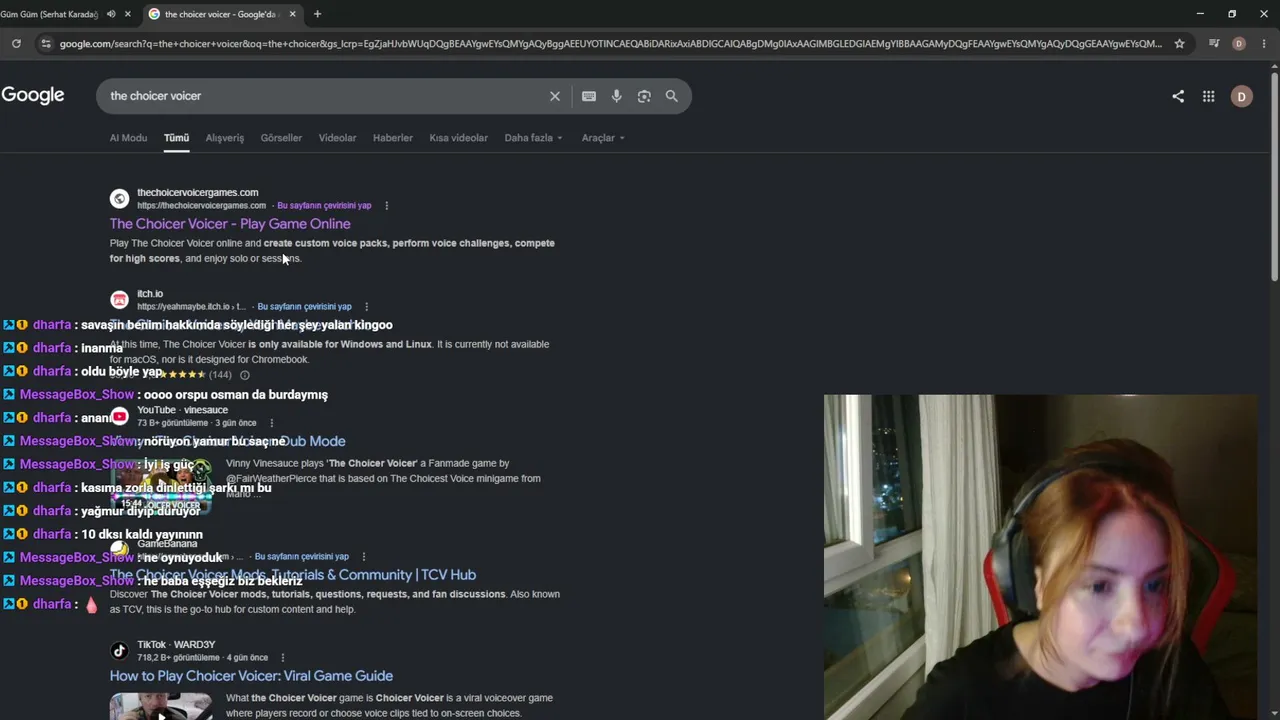Image resolution: width=1280 pixels, height=720 pixels.
Task: Clear the search query text
Action: point(555,96)
